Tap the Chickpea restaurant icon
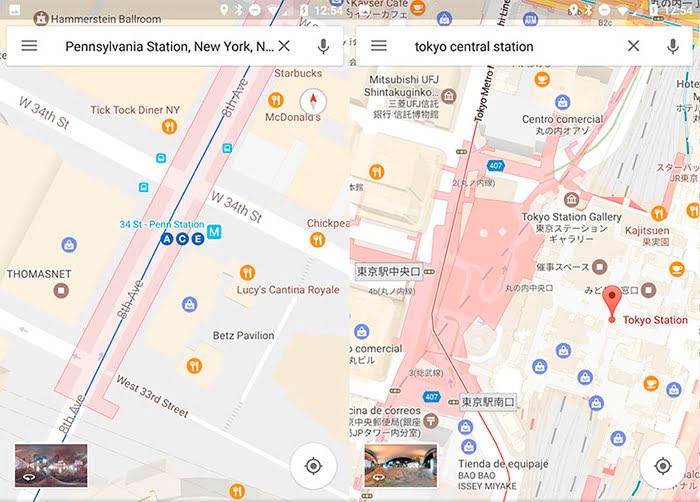 (x=317, y=240)
